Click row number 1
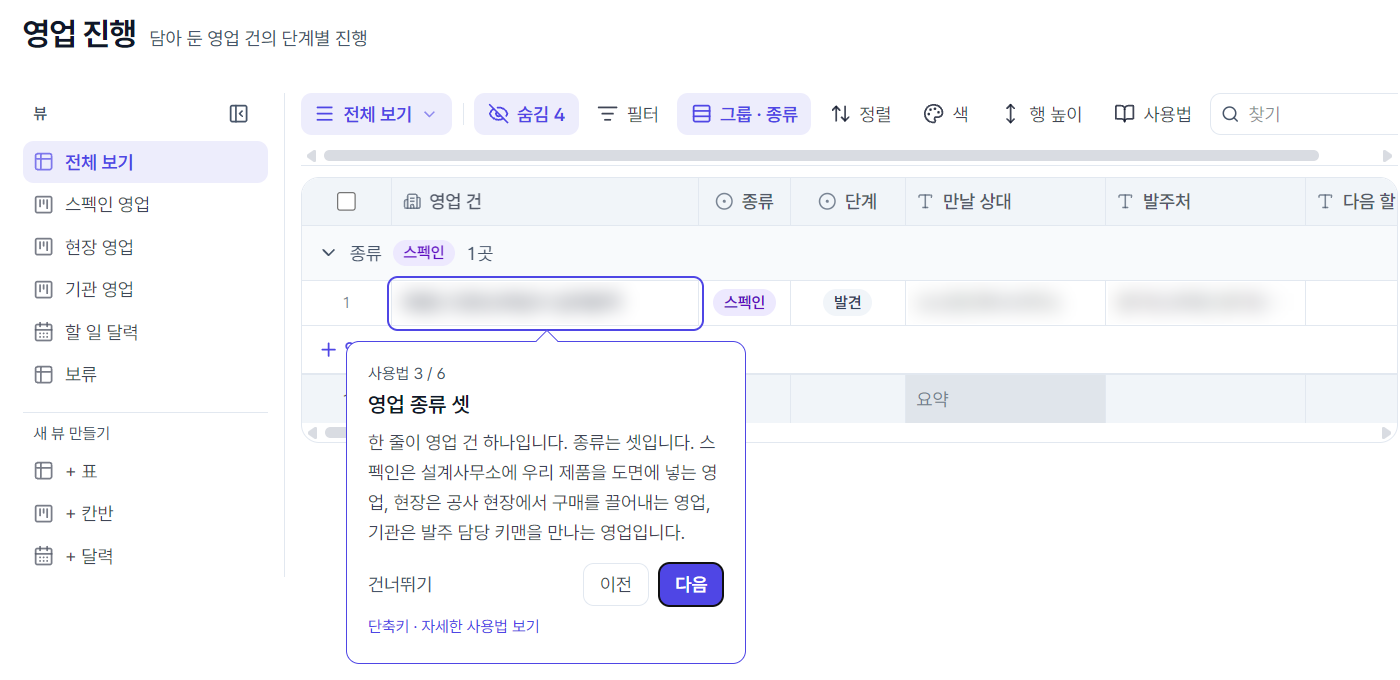The image size is (1400, 680). click(x=346, y=302)
